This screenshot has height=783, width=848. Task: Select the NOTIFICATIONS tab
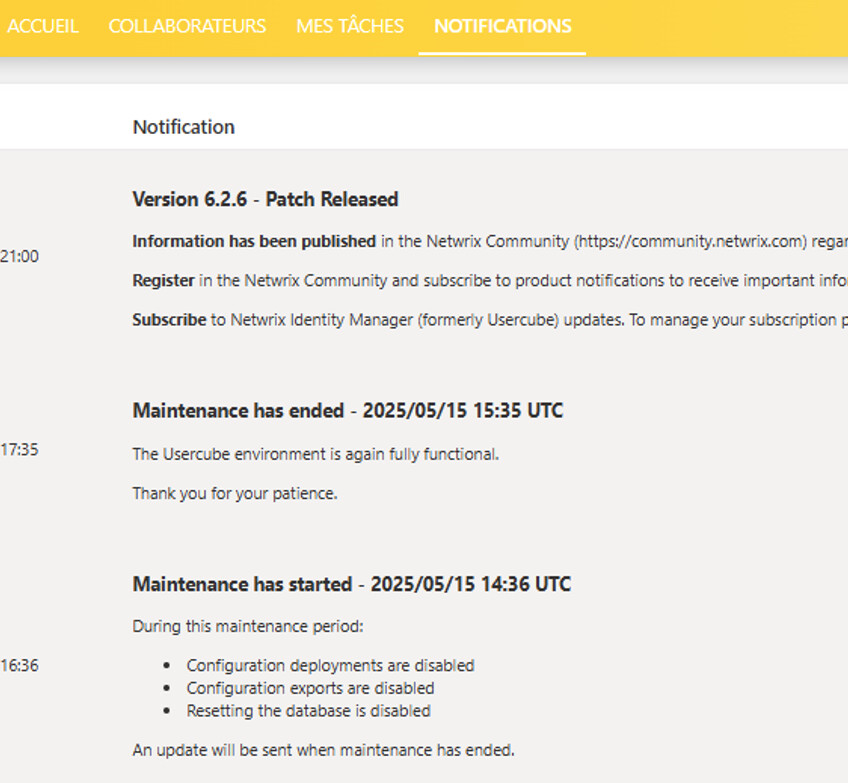tap(502, 26)
